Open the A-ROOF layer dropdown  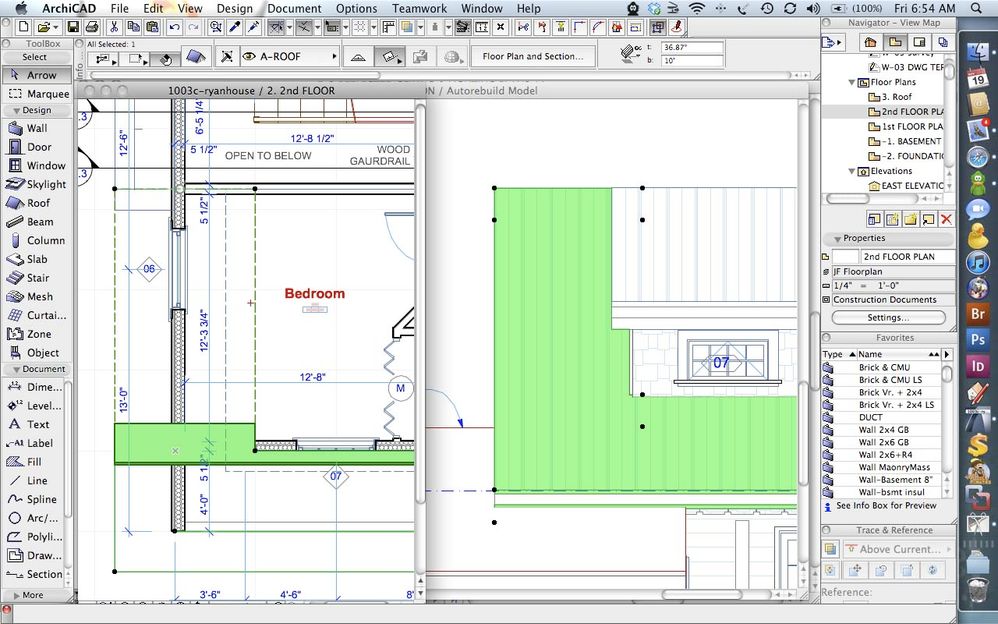[334, 57]
